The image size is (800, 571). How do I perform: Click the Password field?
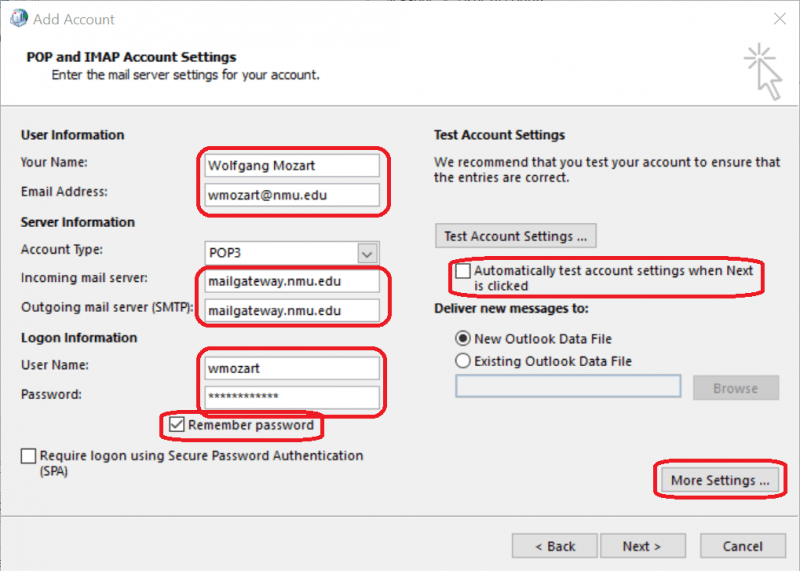292,396
